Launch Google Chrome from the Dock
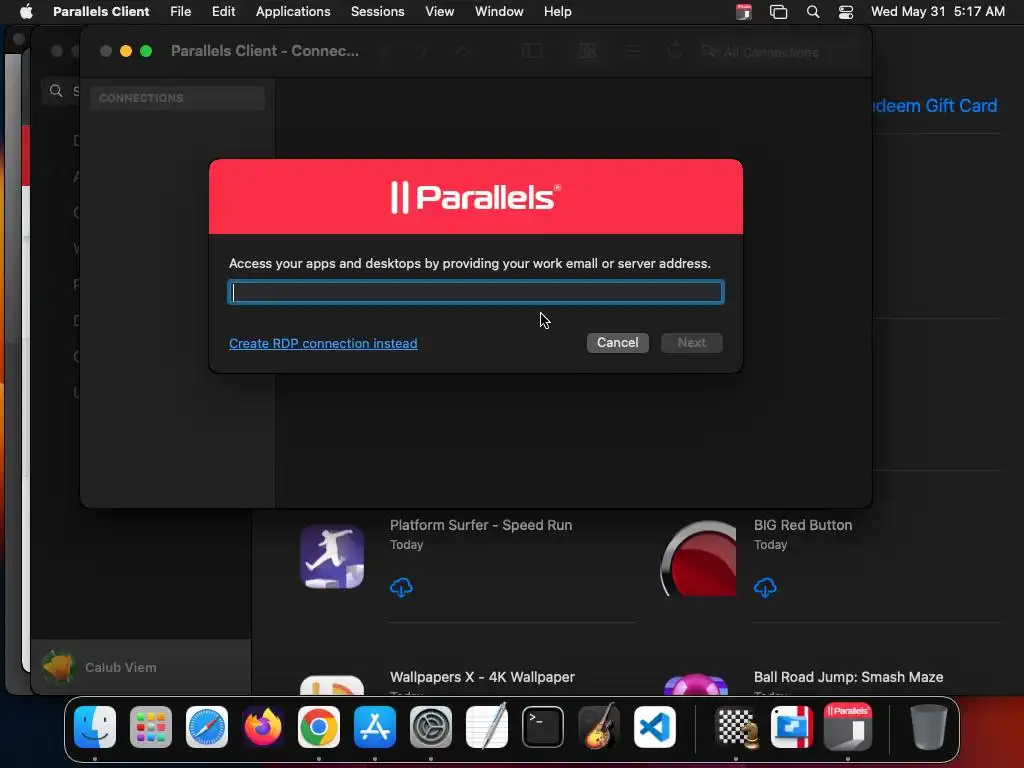1024x768 pixels. click(x=319, y=727)
